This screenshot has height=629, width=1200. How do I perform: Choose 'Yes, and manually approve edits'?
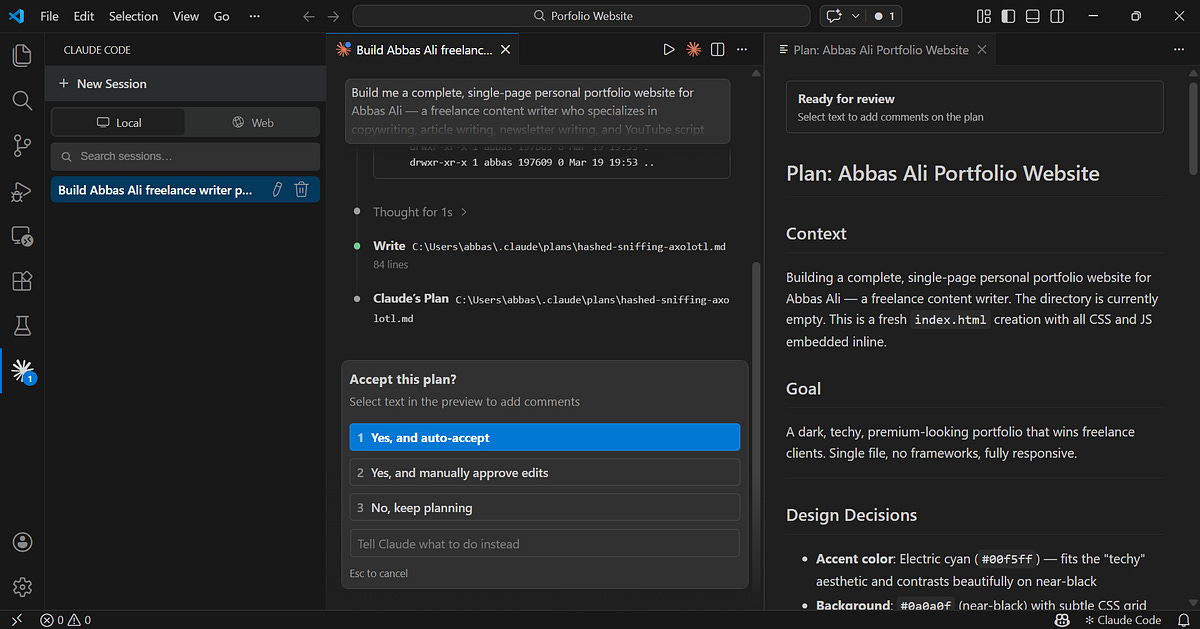coord(545,472)
